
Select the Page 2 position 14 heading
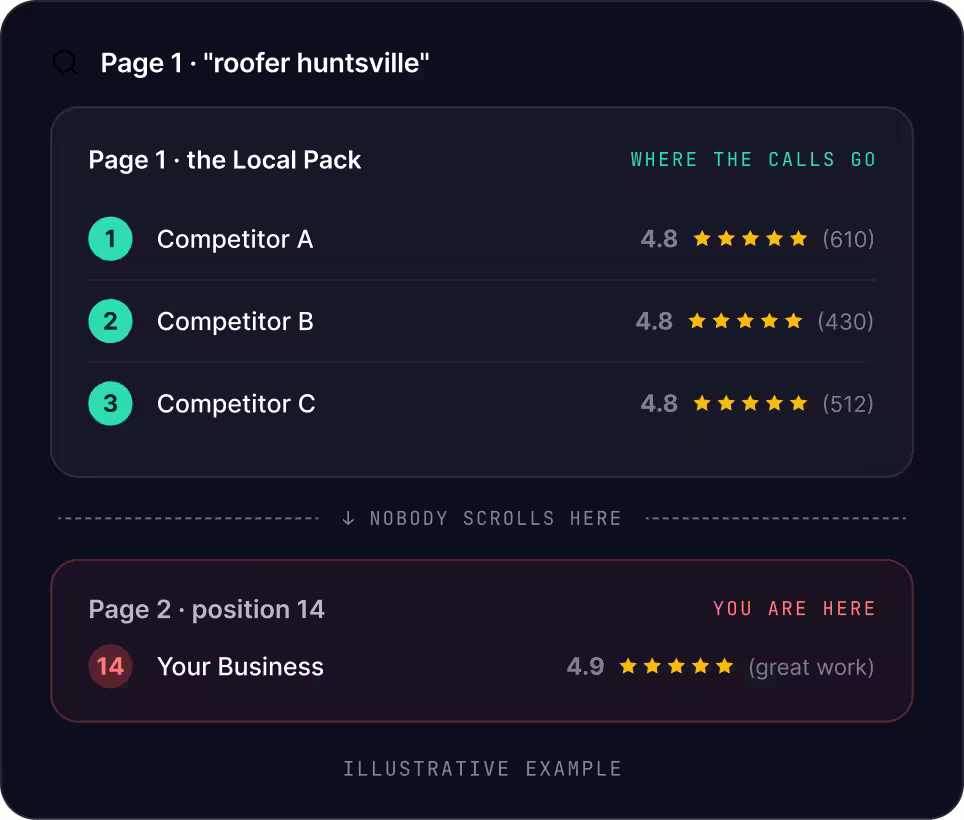point(207,609)
